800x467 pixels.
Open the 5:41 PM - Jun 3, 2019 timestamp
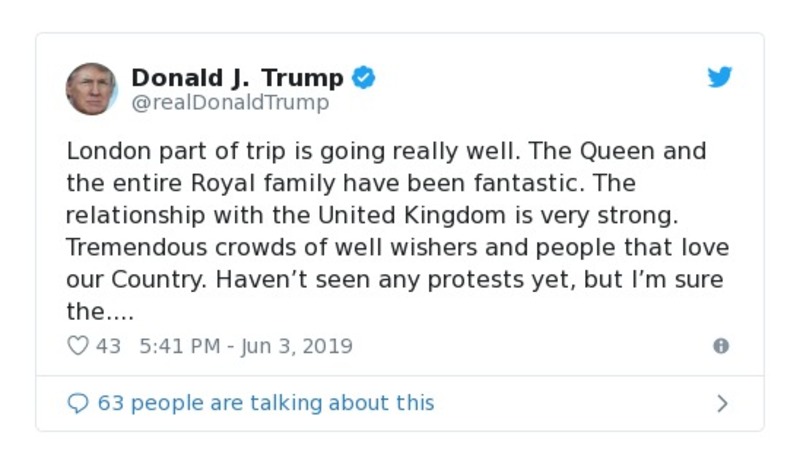tap(246, 346)
